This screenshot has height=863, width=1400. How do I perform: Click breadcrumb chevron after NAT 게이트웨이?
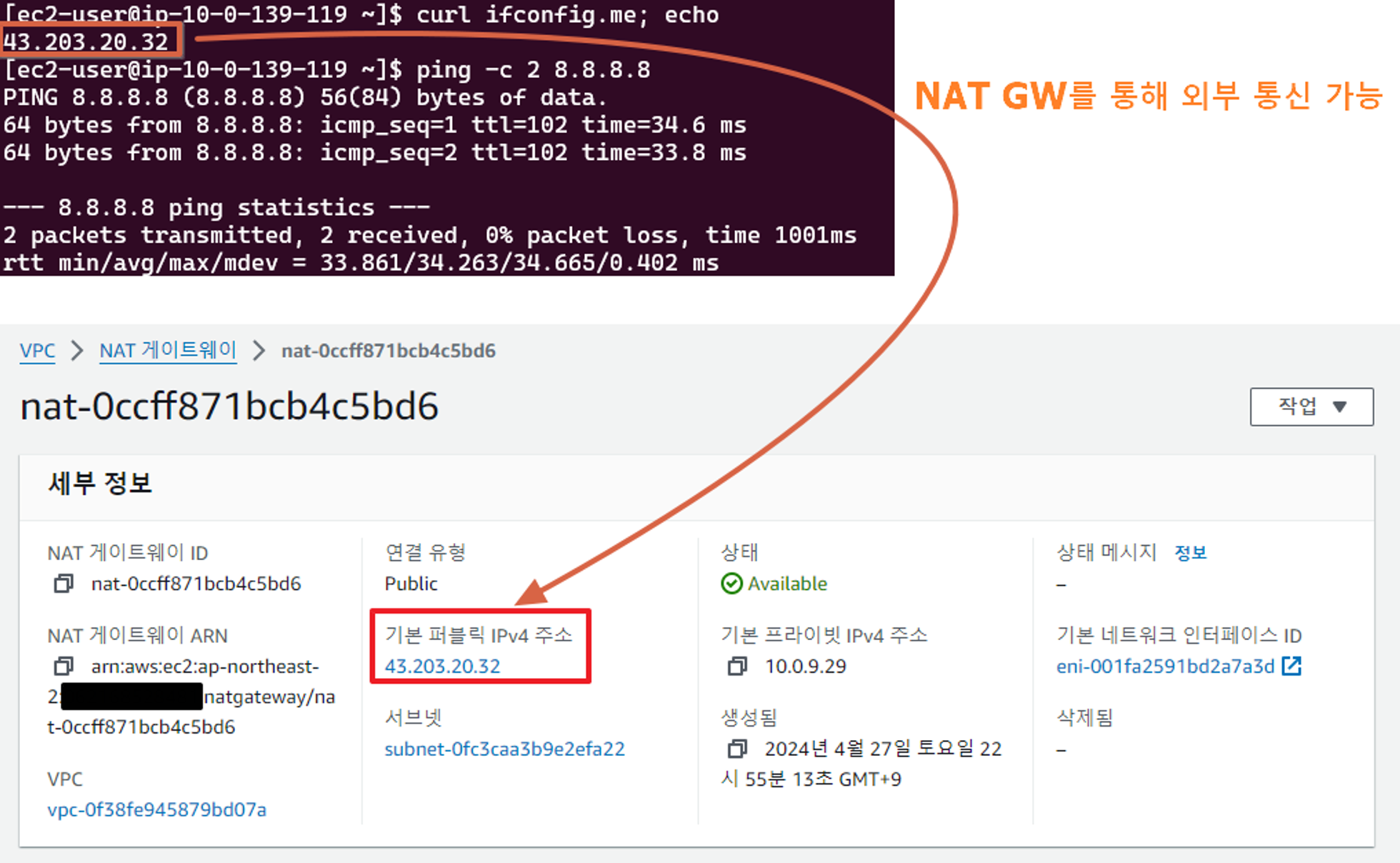point(259,351)
